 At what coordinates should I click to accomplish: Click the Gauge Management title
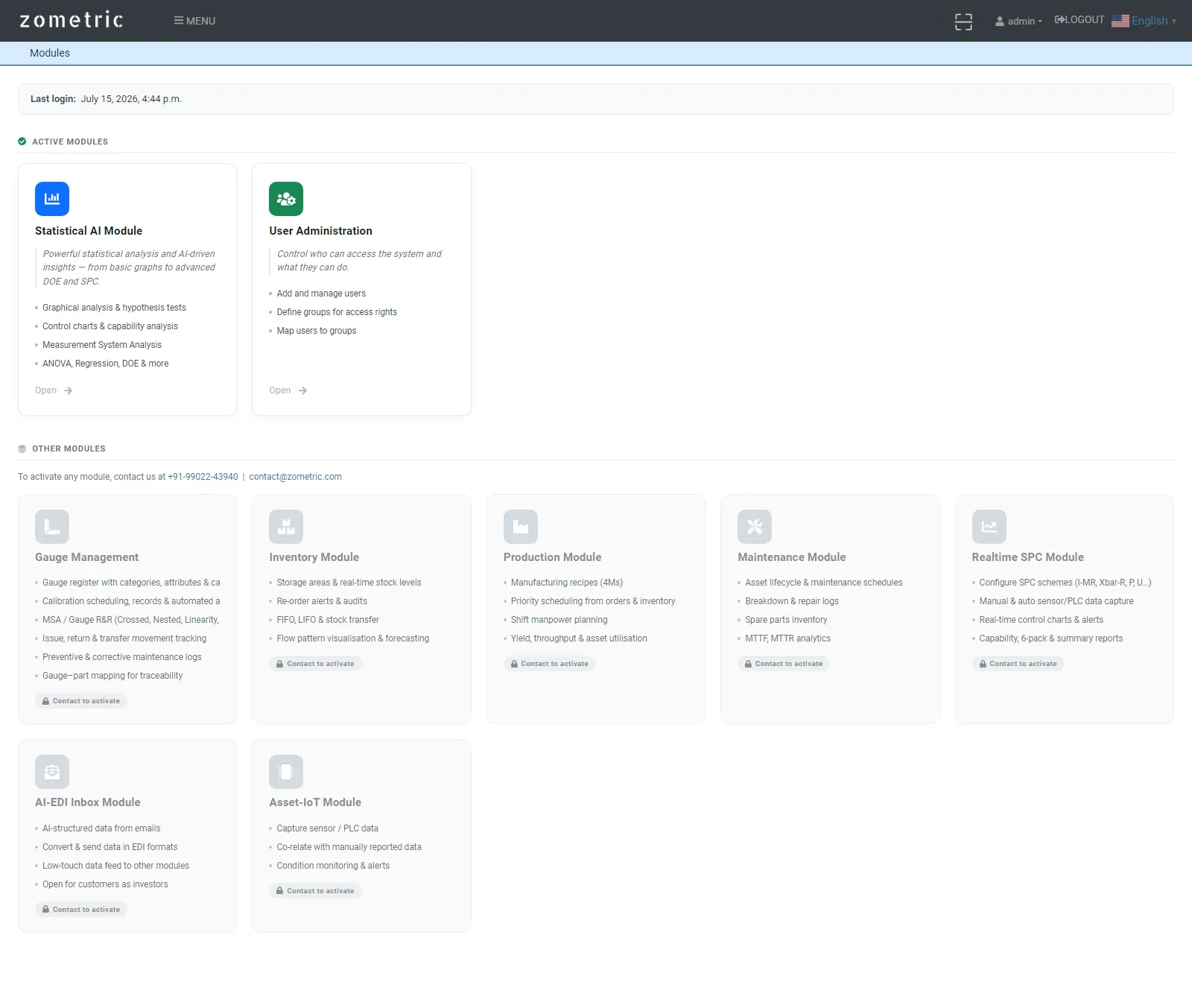click(86, 557)
